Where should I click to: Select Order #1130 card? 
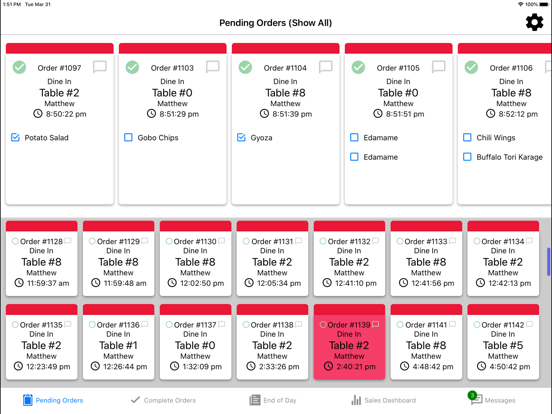click(x=195, y=258)
